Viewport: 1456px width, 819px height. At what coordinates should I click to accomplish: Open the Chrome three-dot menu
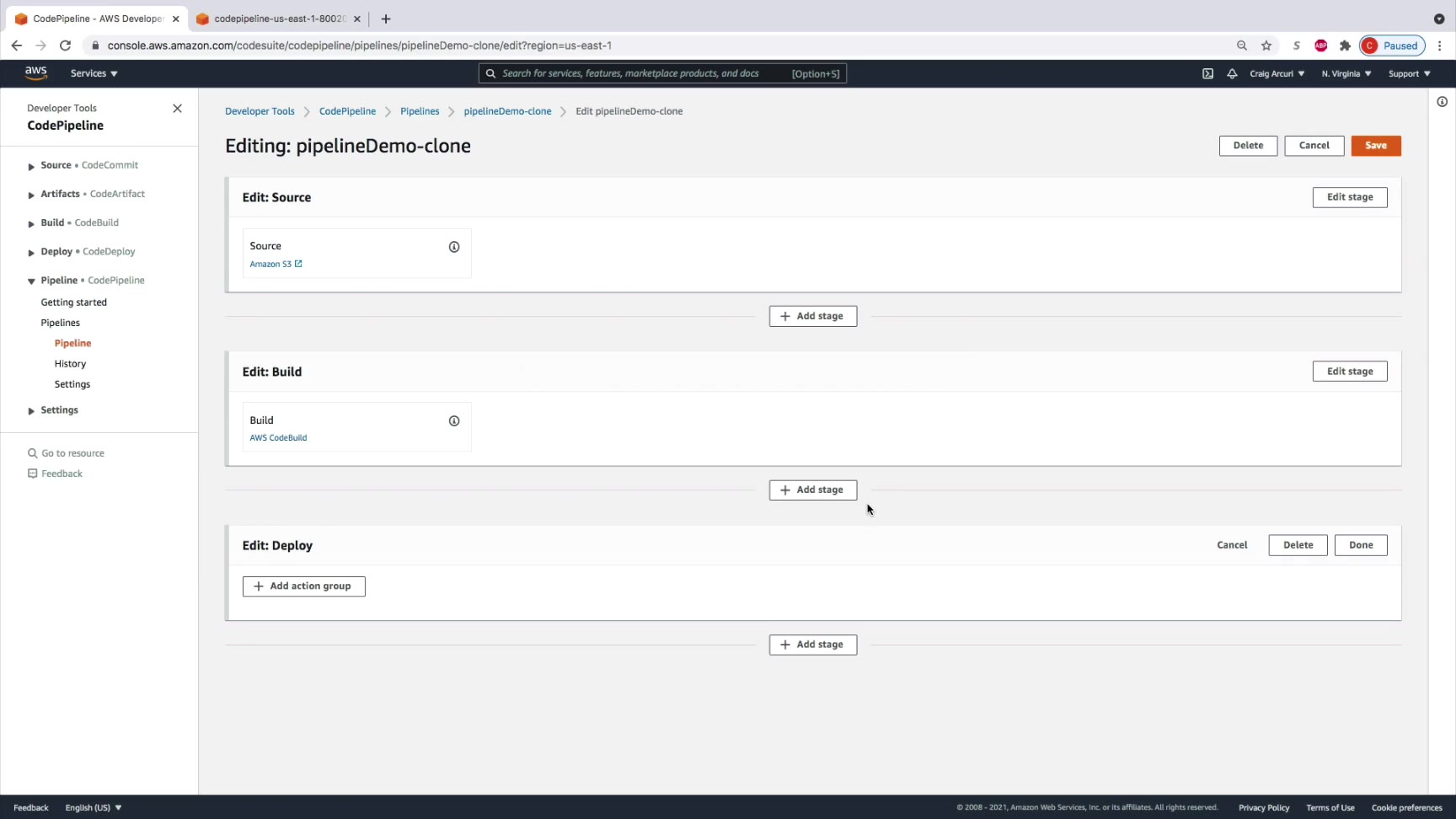tap(1440, 45)
